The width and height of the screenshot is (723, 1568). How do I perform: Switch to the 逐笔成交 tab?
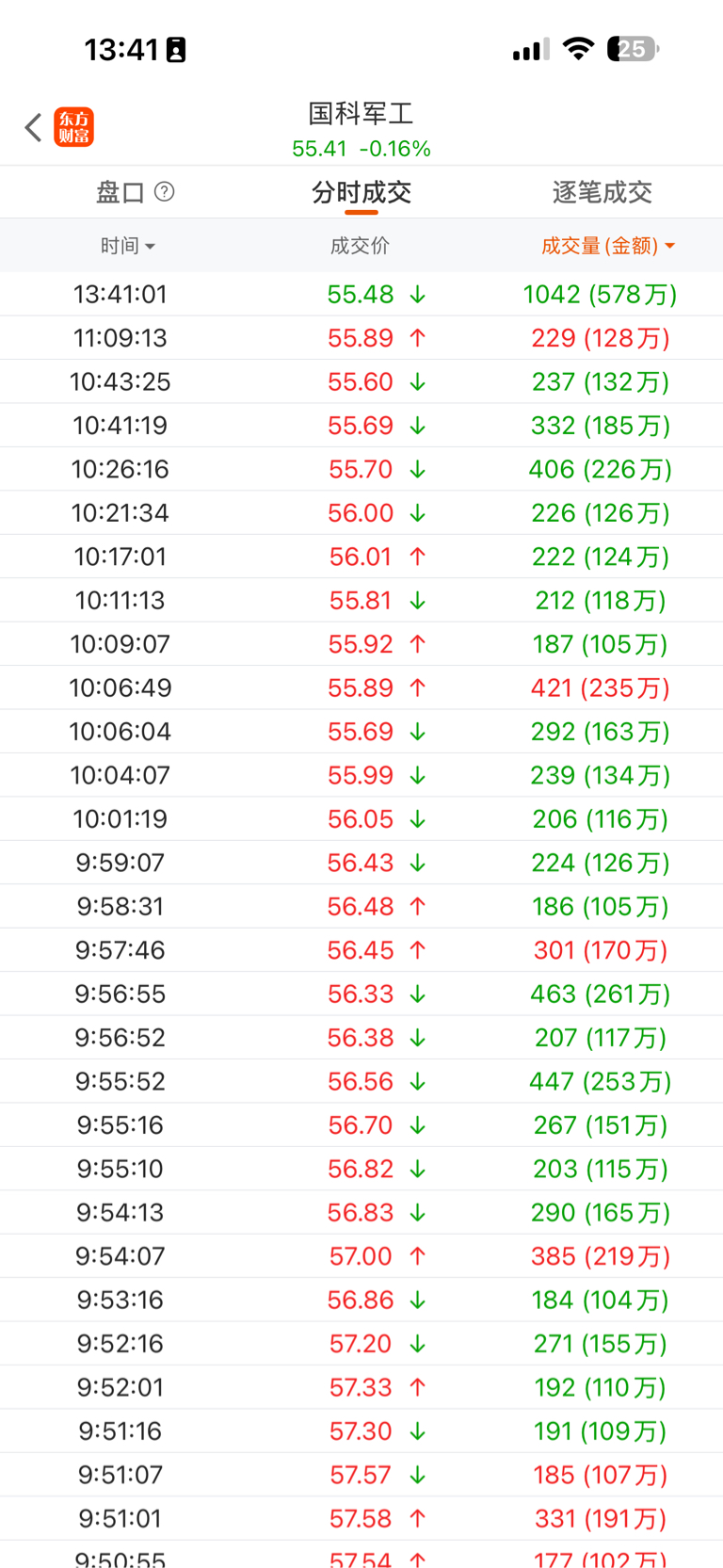[x=602, y=193]
